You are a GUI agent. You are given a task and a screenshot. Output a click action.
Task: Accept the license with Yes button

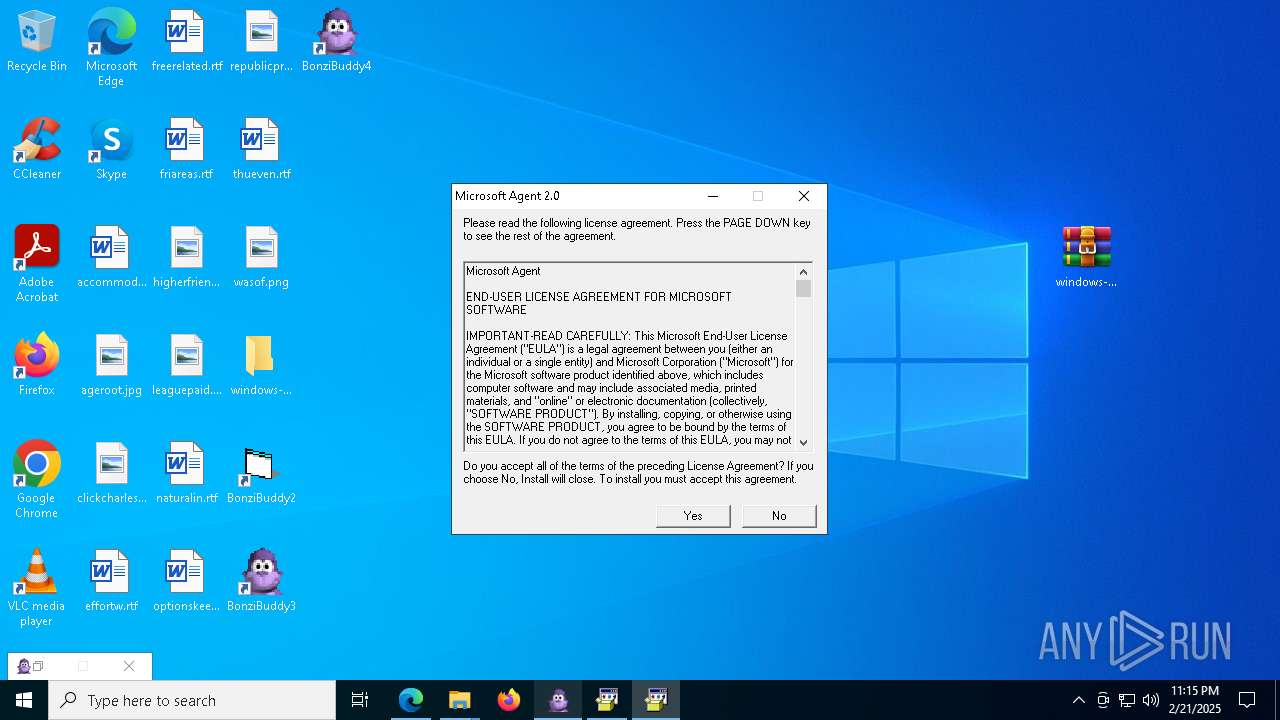coord(693,516)
